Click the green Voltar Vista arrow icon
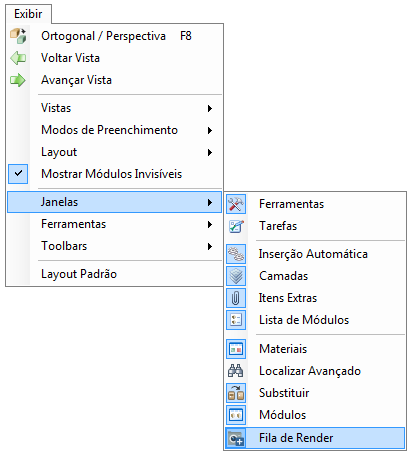The height and width of the screenshot is (457, 417). coord(18,58)
